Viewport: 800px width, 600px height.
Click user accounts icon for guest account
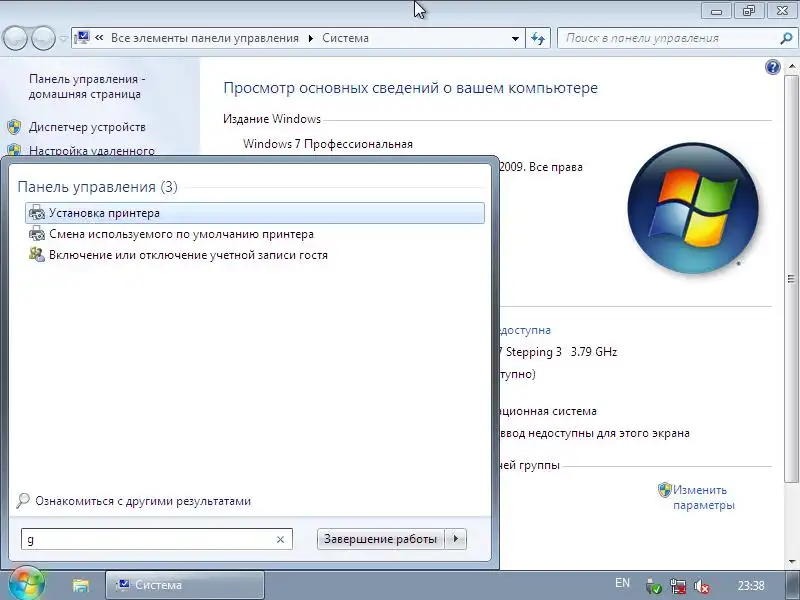37,255
